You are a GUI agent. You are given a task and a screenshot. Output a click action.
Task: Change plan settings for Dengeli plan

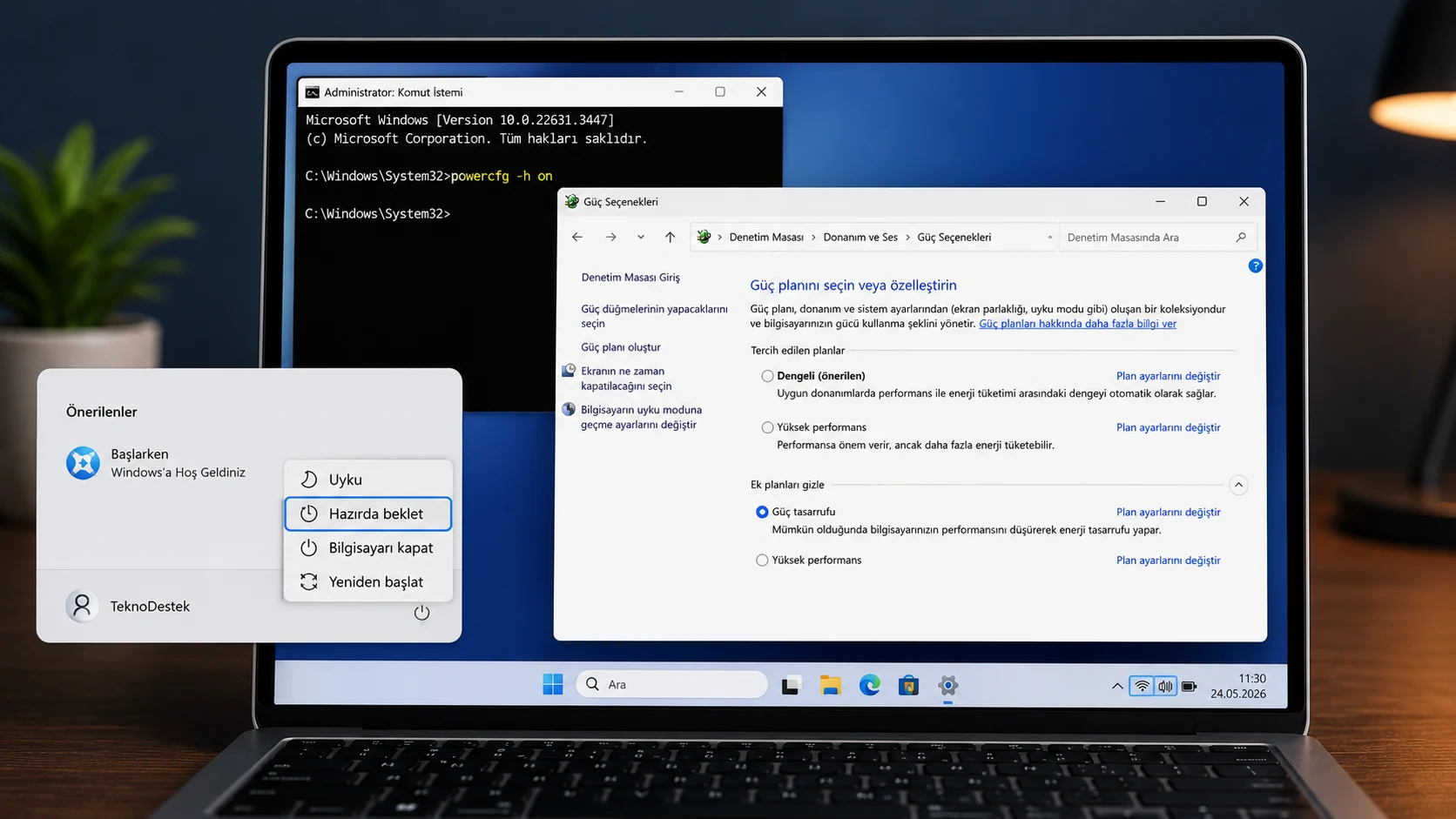click(x=1168, y=376)
